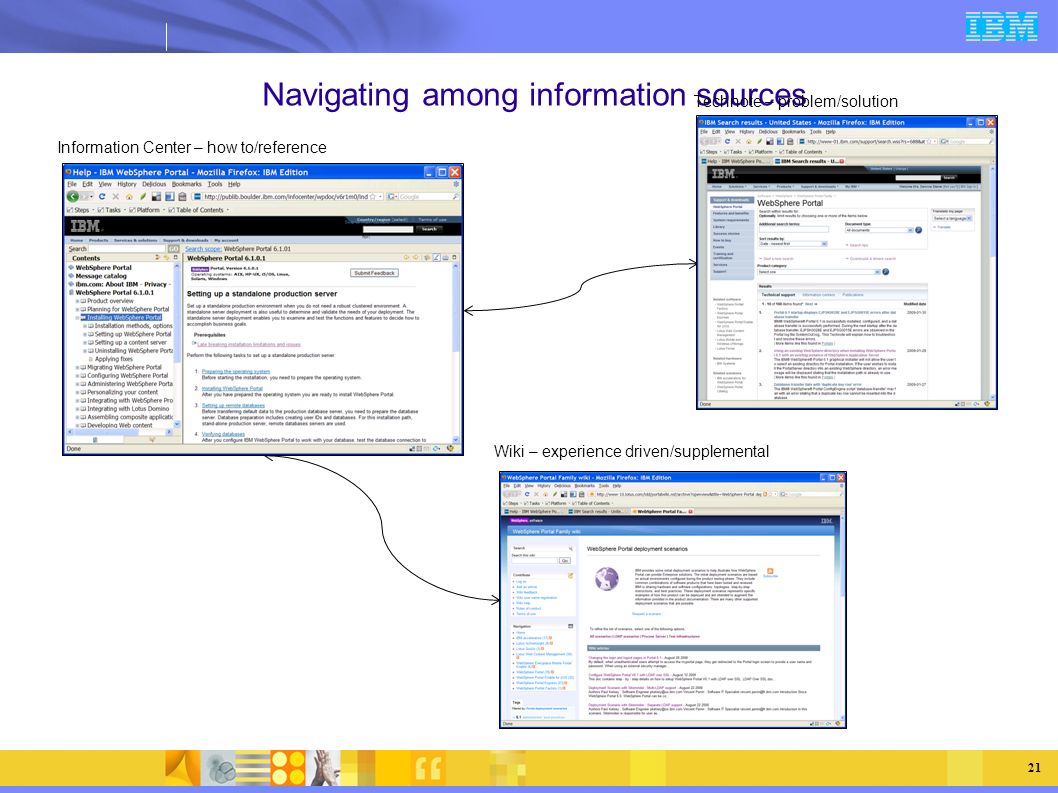Open the Preparing the operating system link

235,371
